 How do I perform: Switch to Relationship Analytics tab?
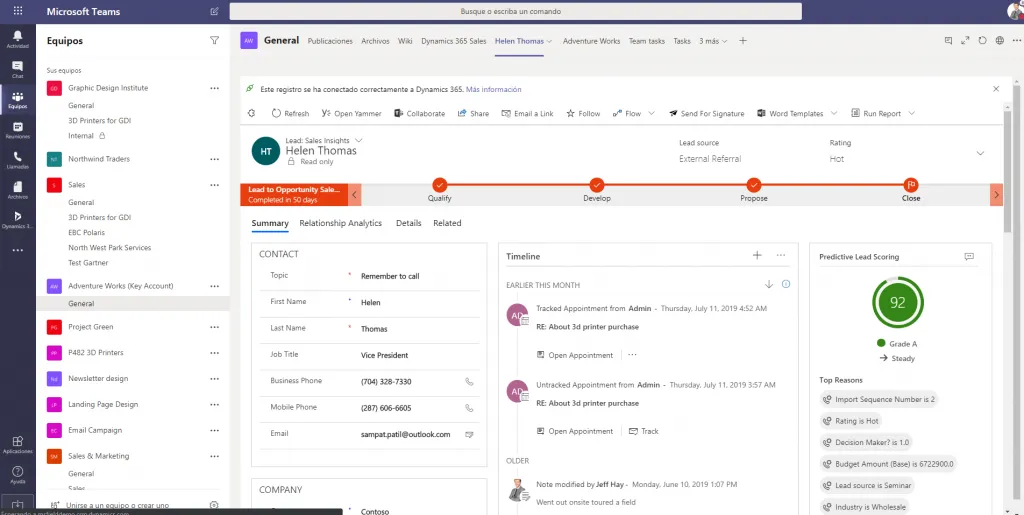tap(340, 223)
